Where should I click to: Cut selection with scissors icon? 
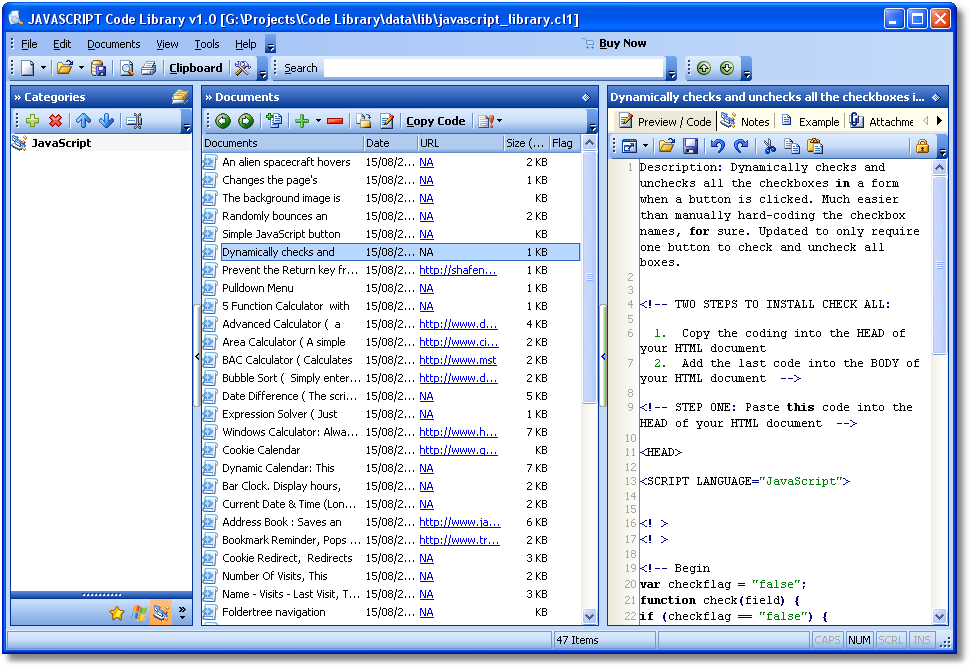[769, 147]
